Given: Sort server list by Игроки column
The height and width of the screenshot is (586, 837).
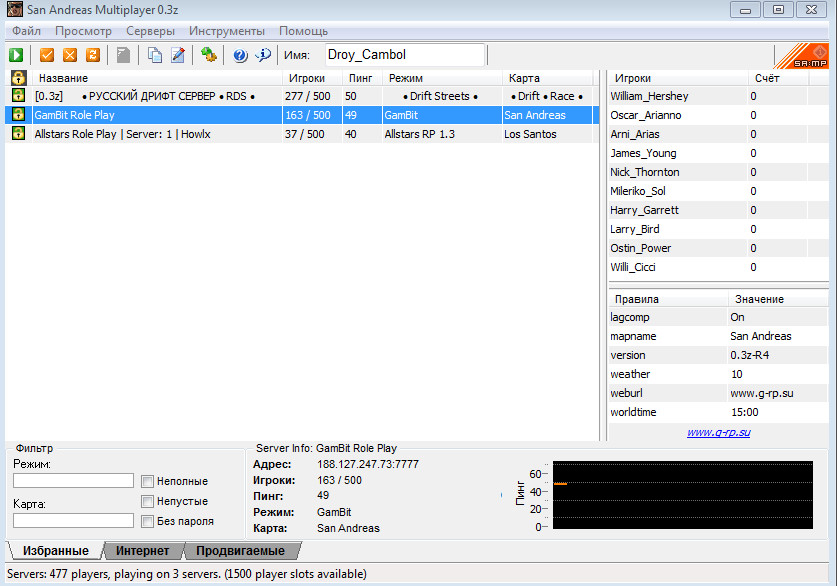Looking at the screenshot, I should coord(312,78).
